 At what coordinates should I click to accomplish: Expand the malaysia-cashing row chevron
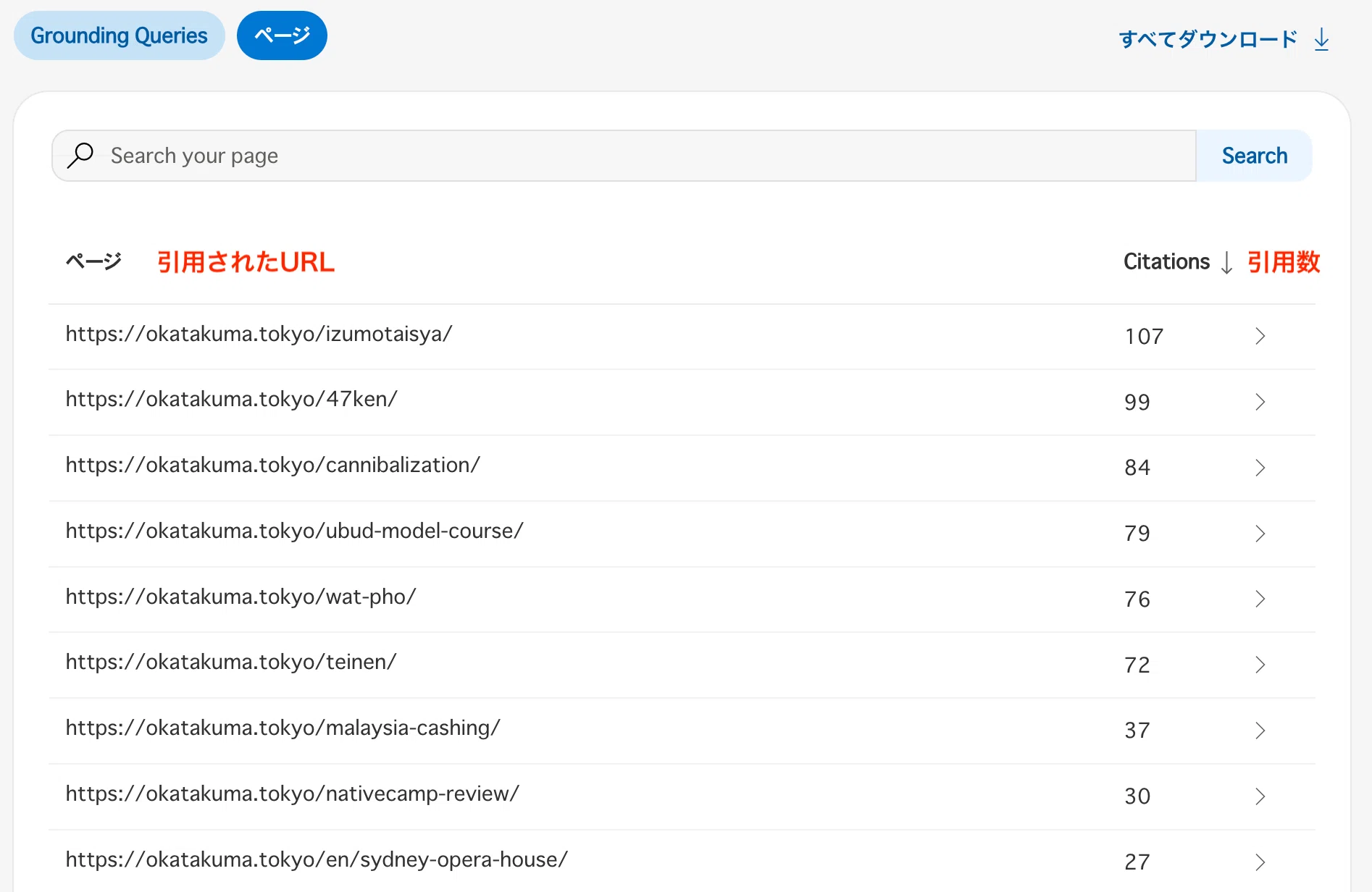click(x=1260, y=731)
